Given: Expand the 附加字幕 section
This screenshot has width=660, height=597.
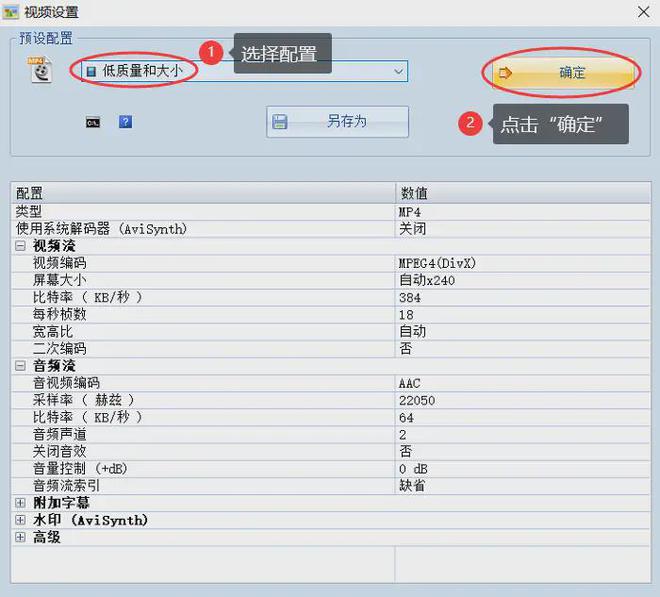Looking at the screenshot, I should (x=20, y=503).
